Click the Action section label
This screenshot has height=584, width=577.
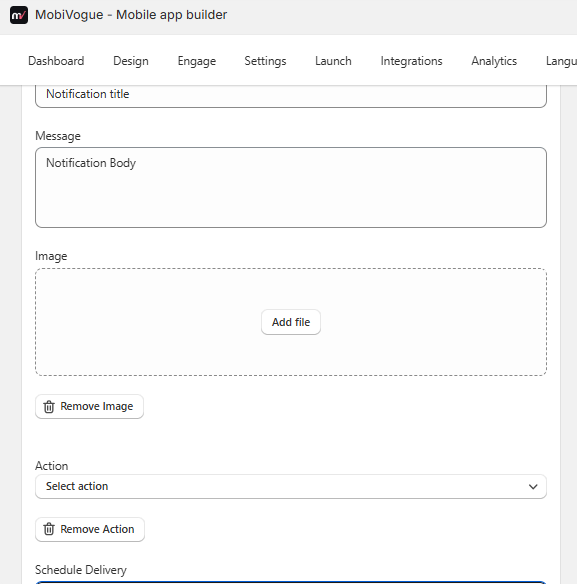point(51,466)
